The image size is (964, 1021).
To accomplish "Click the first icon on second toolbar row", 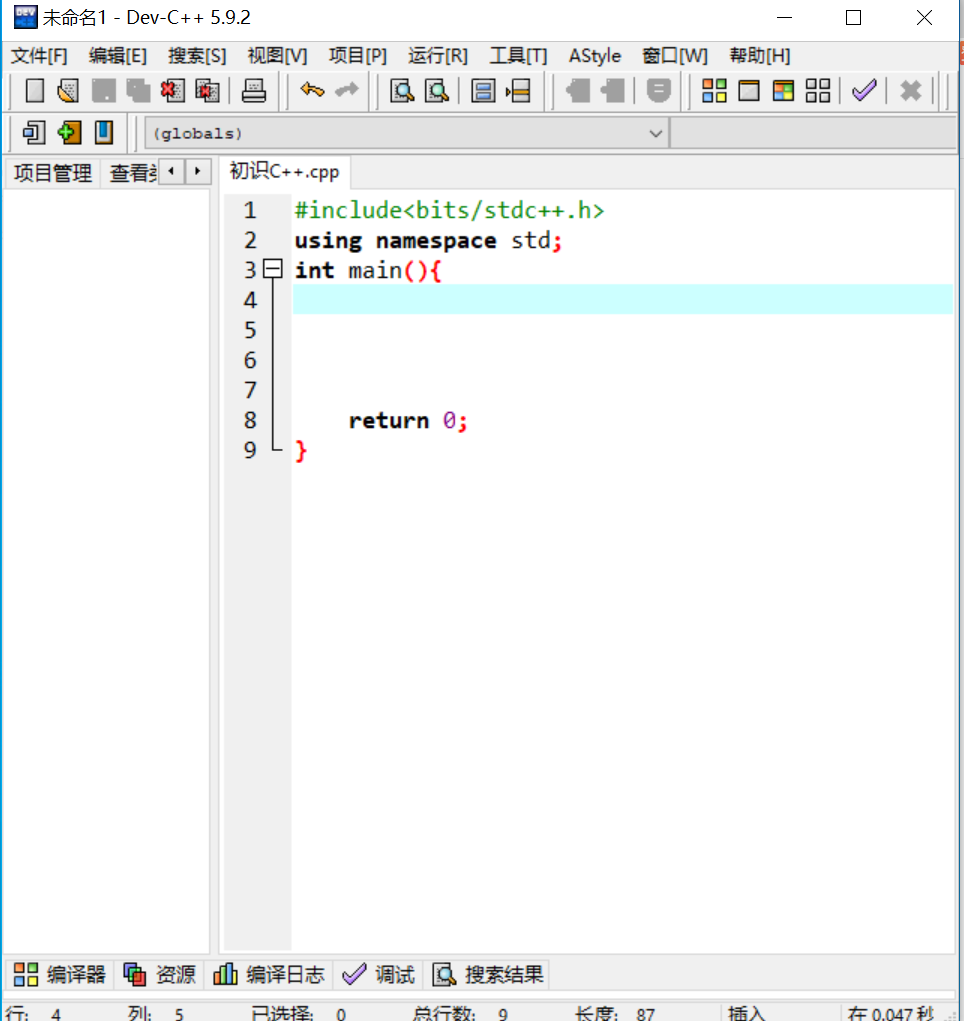I will coord(35,133).
